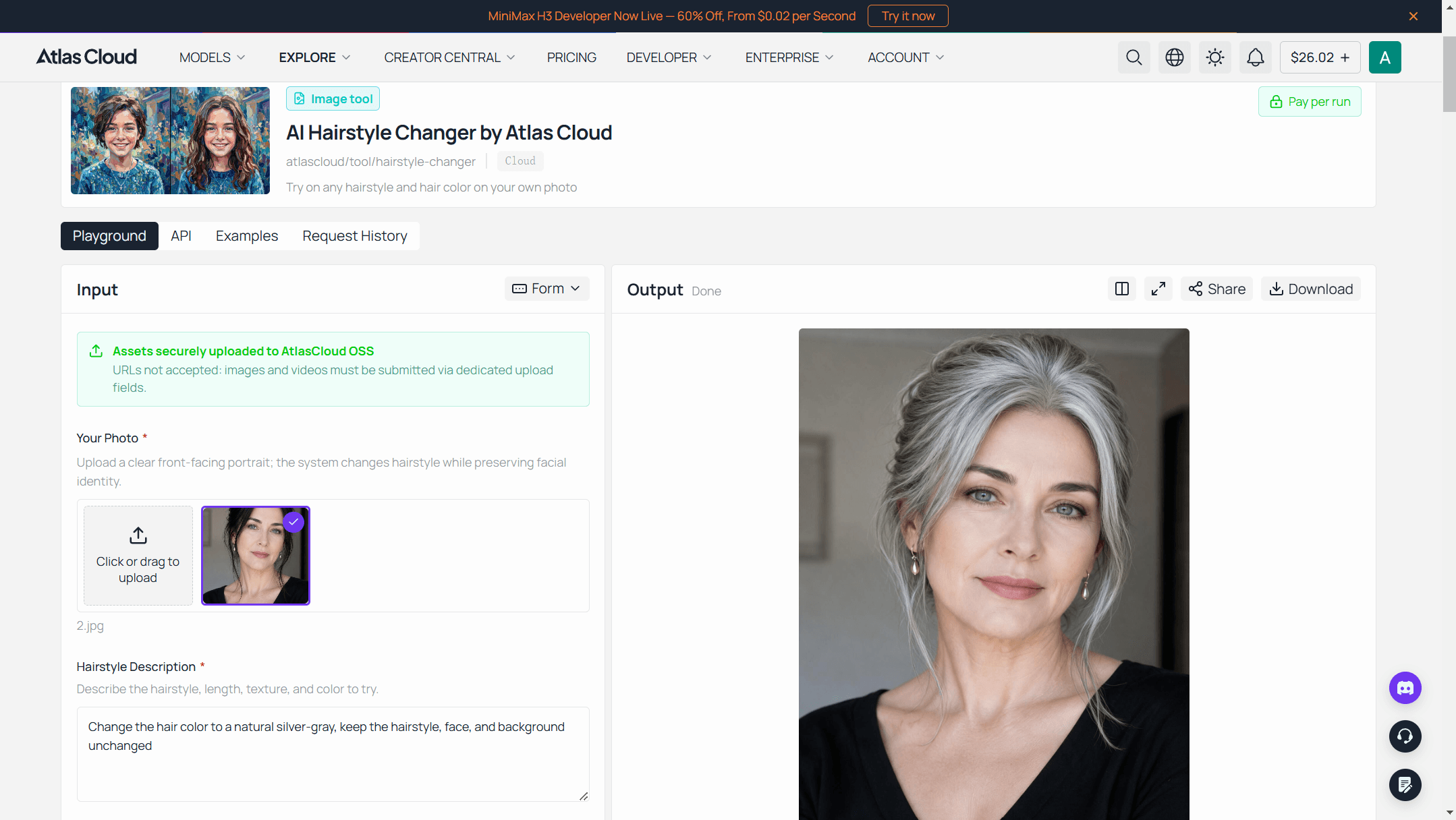Share the output image
Screen dimensions: 1456x820
point(1216,289)
